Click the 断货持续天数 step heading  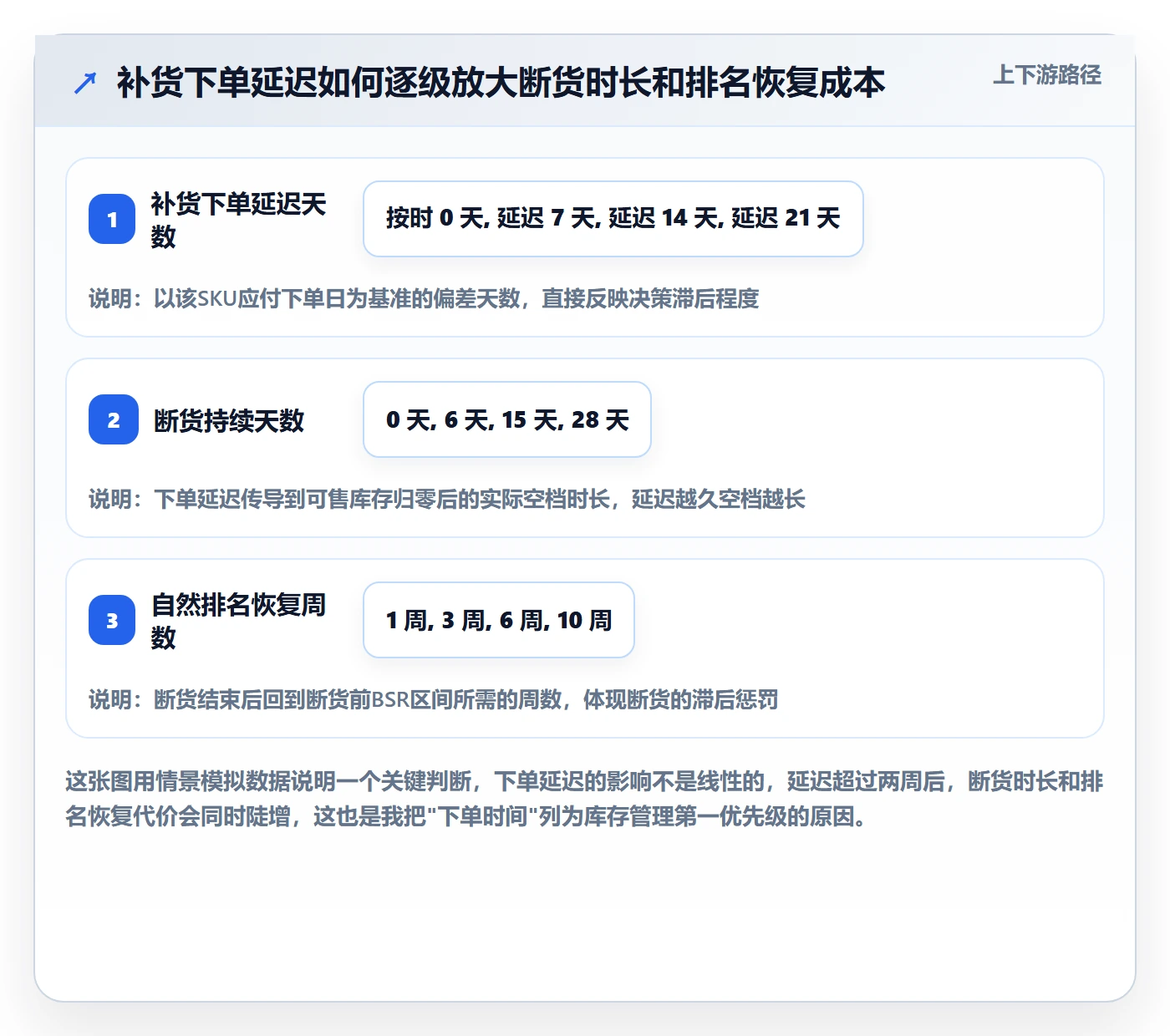click(229, 420)
